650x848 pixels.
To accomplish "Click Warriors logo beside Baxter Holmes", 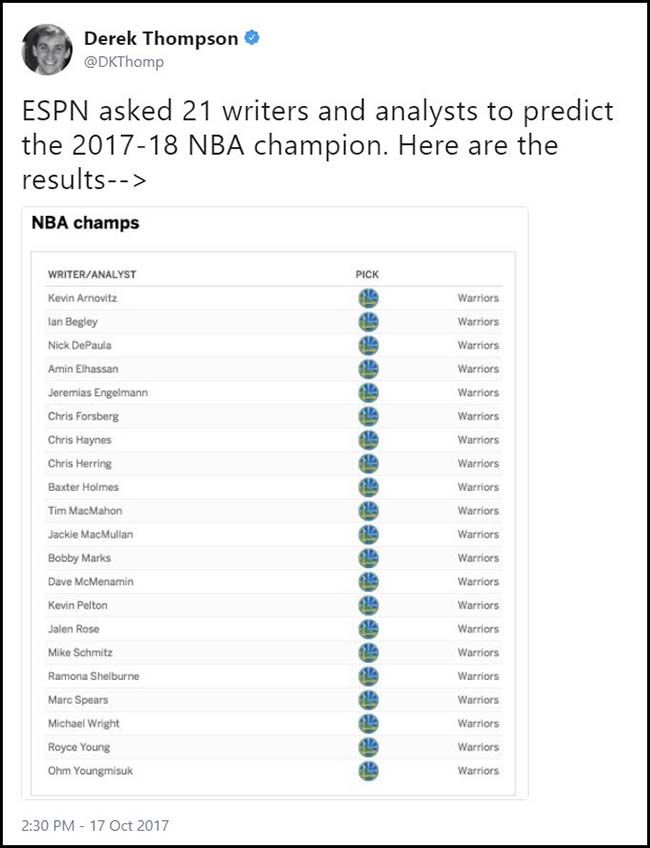I will tap(369, 487).
